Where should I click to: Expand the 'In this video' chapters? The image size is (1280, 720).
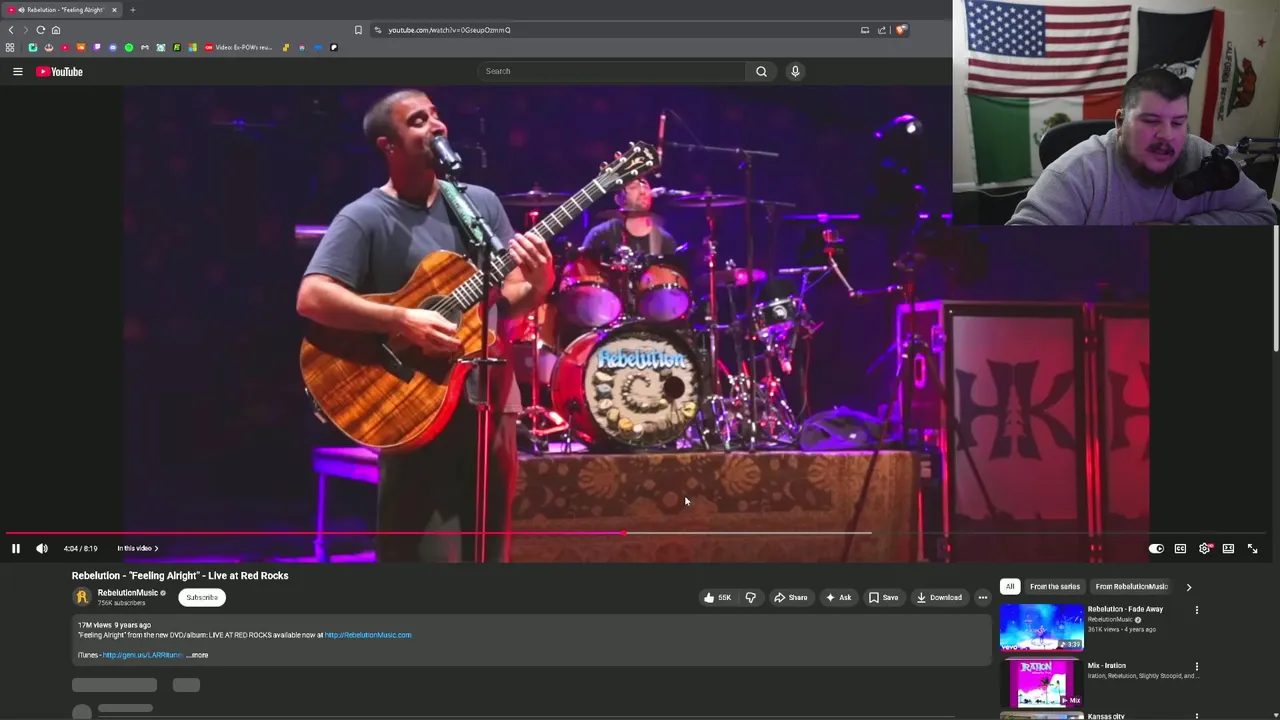pos(137,548)
